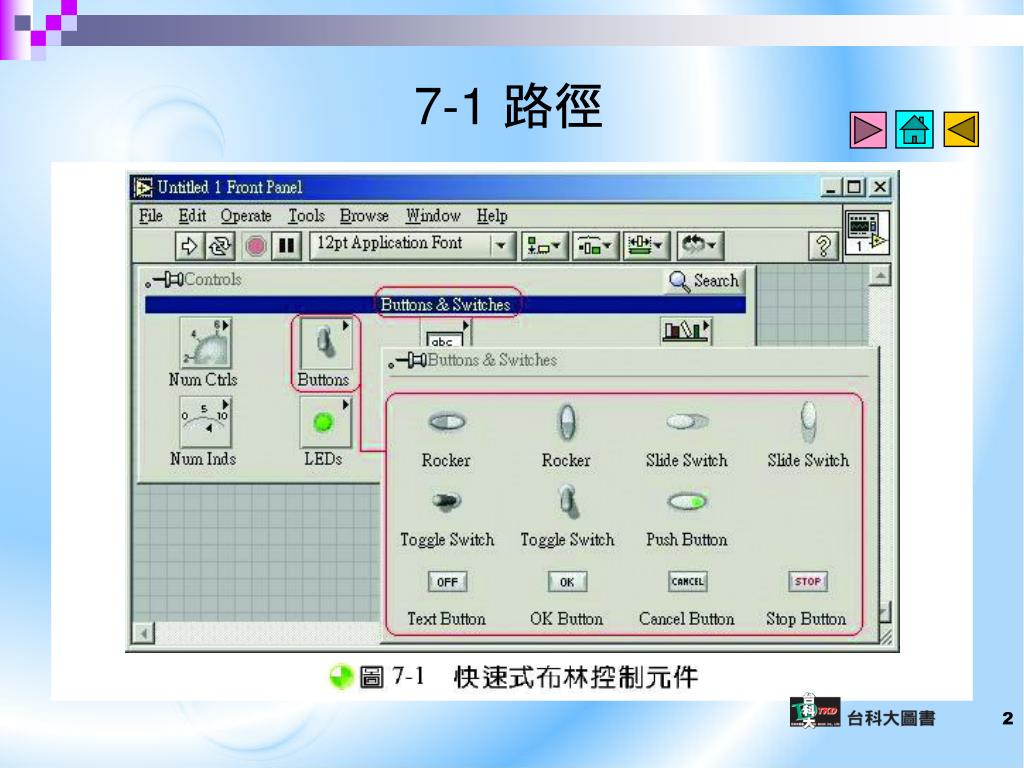
Task: Go to previous slide with yellow arrow
Action: [961, 129]
